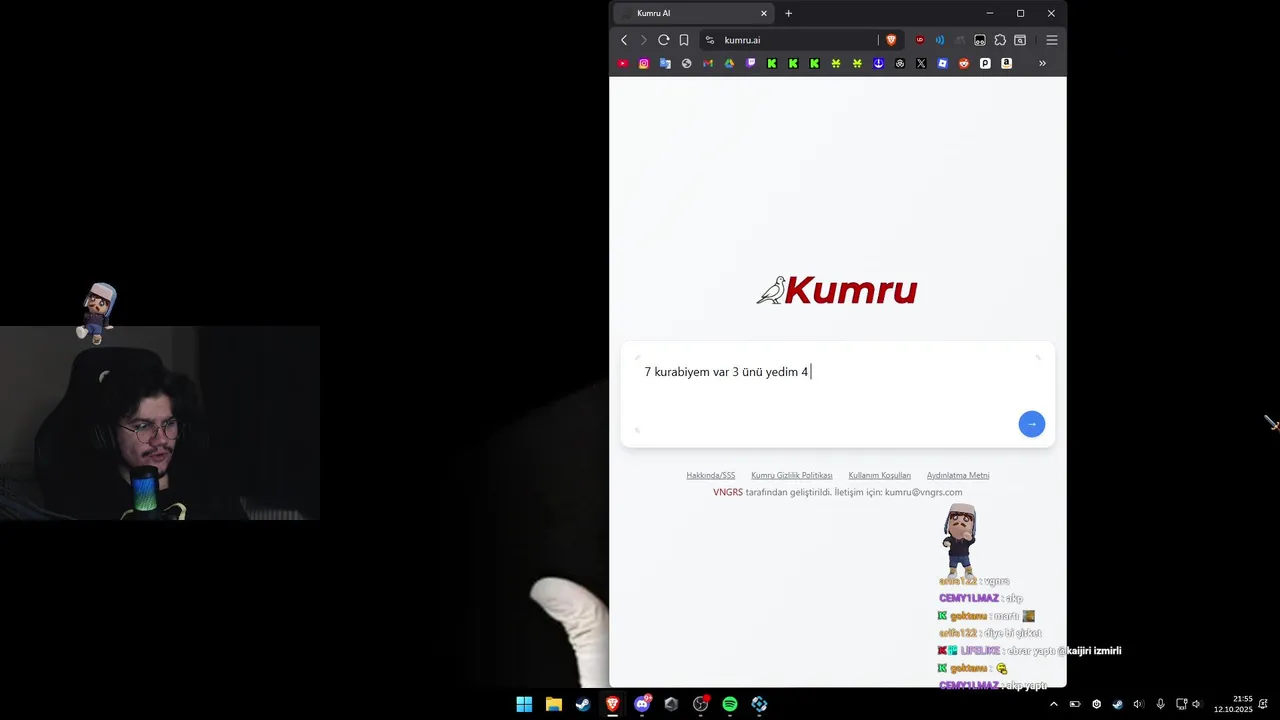Image resolution: width=1280 pixels, height=720 pixels.
Task: Bookmark this page with the bookmark icon
Action: pyautogui.click(x=684, y=40)
